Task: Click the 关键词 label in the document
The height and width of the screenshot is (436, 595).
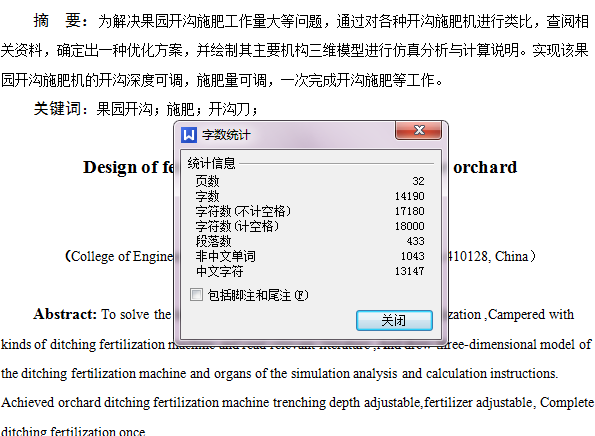Action: (x=57, y=109)
